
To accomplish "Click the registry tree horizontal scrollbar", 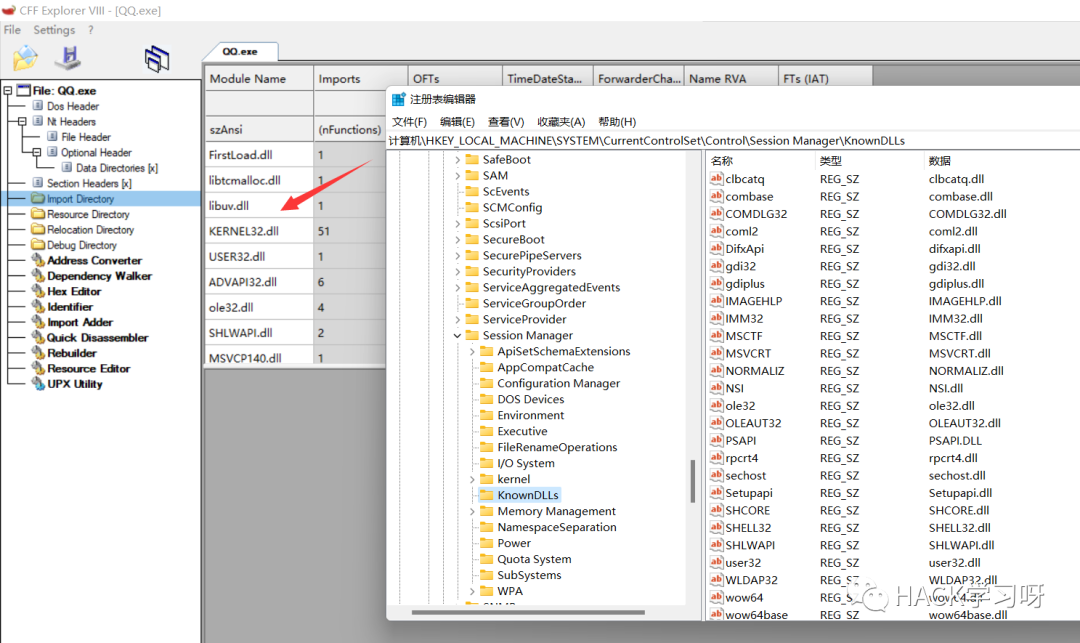I will point(528,612).
